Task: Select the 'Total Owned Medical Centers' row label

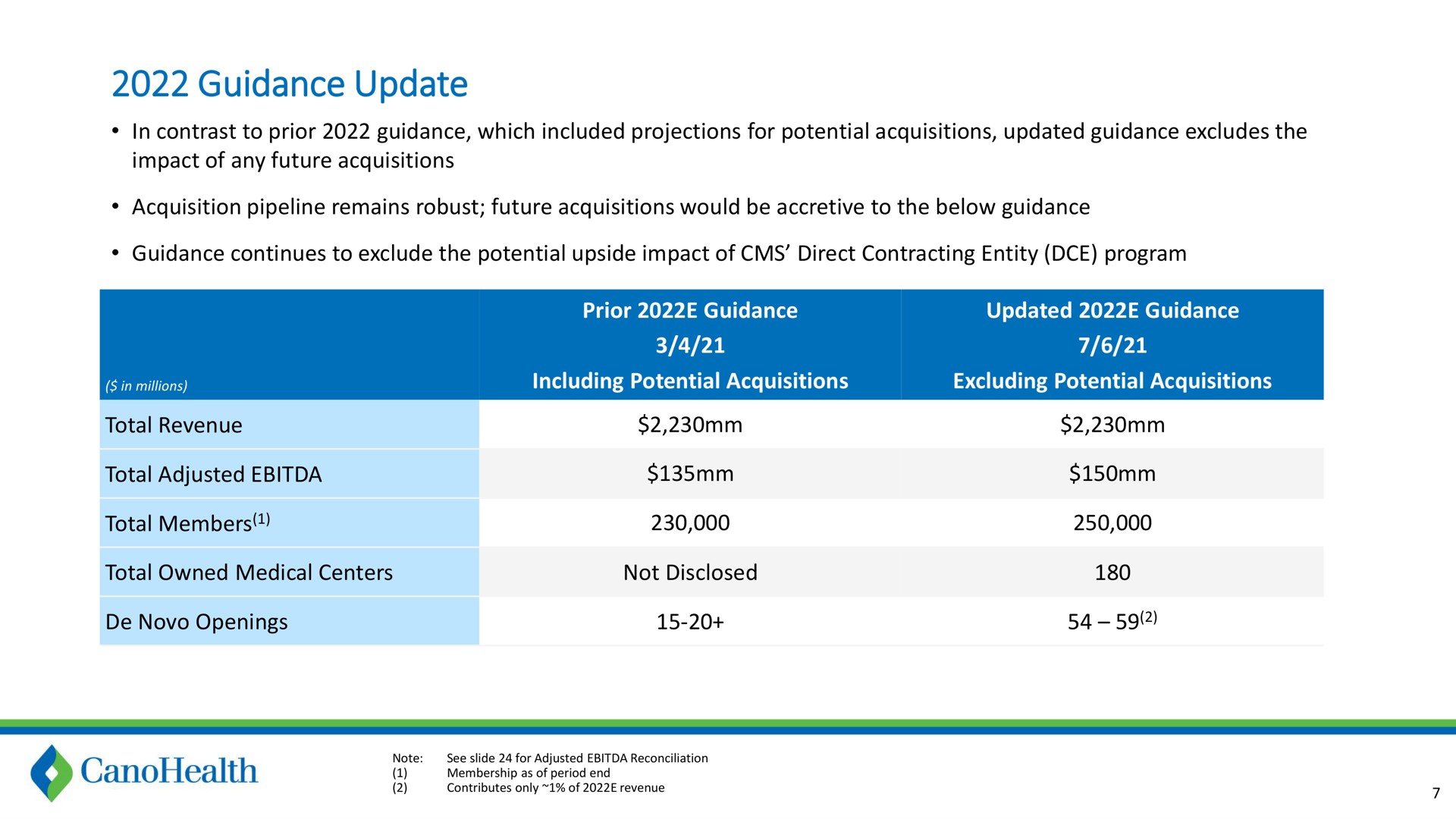Action: click(249, 573)
